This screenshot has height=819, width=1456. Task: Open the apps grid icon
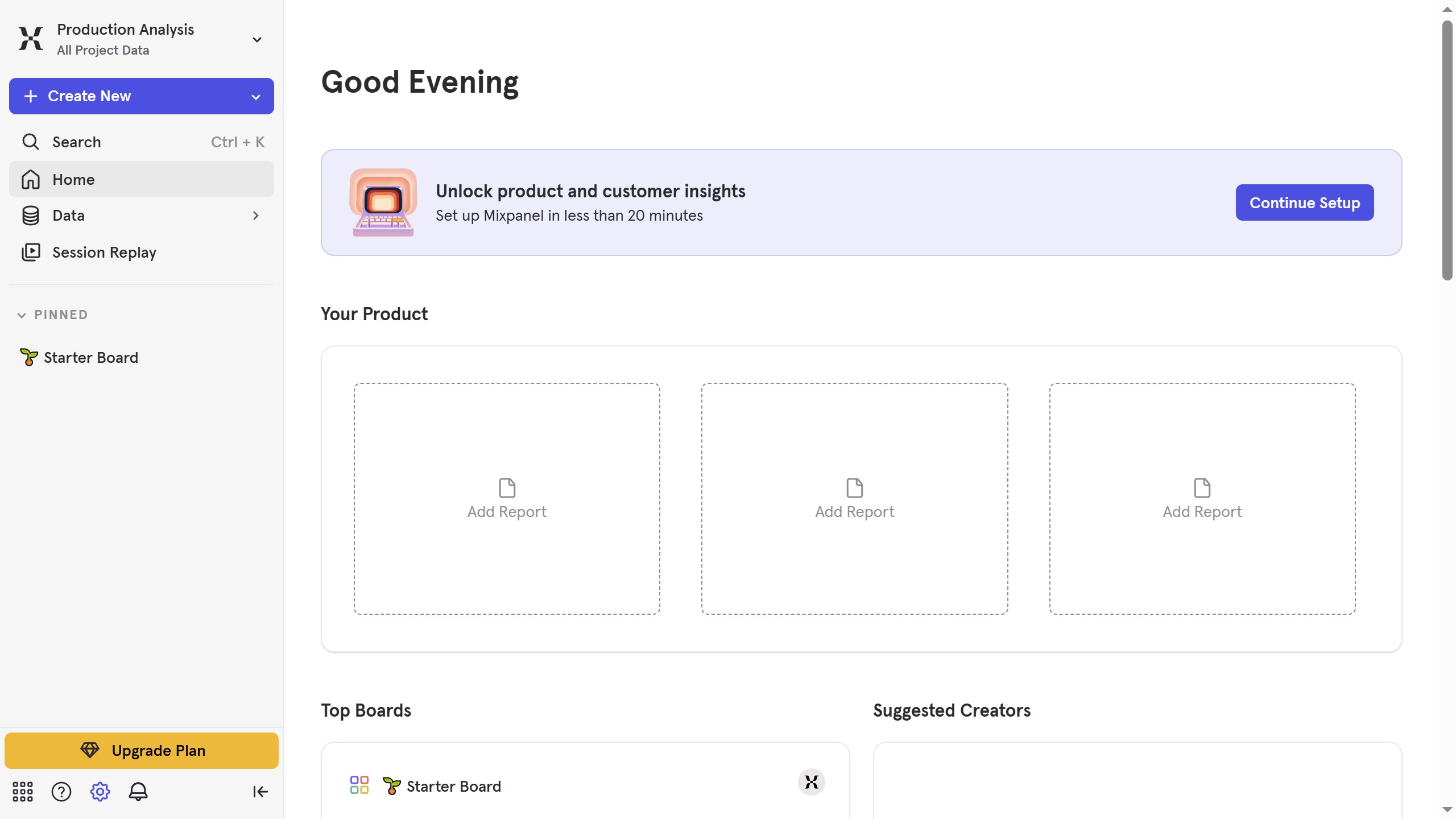(23, 791)
